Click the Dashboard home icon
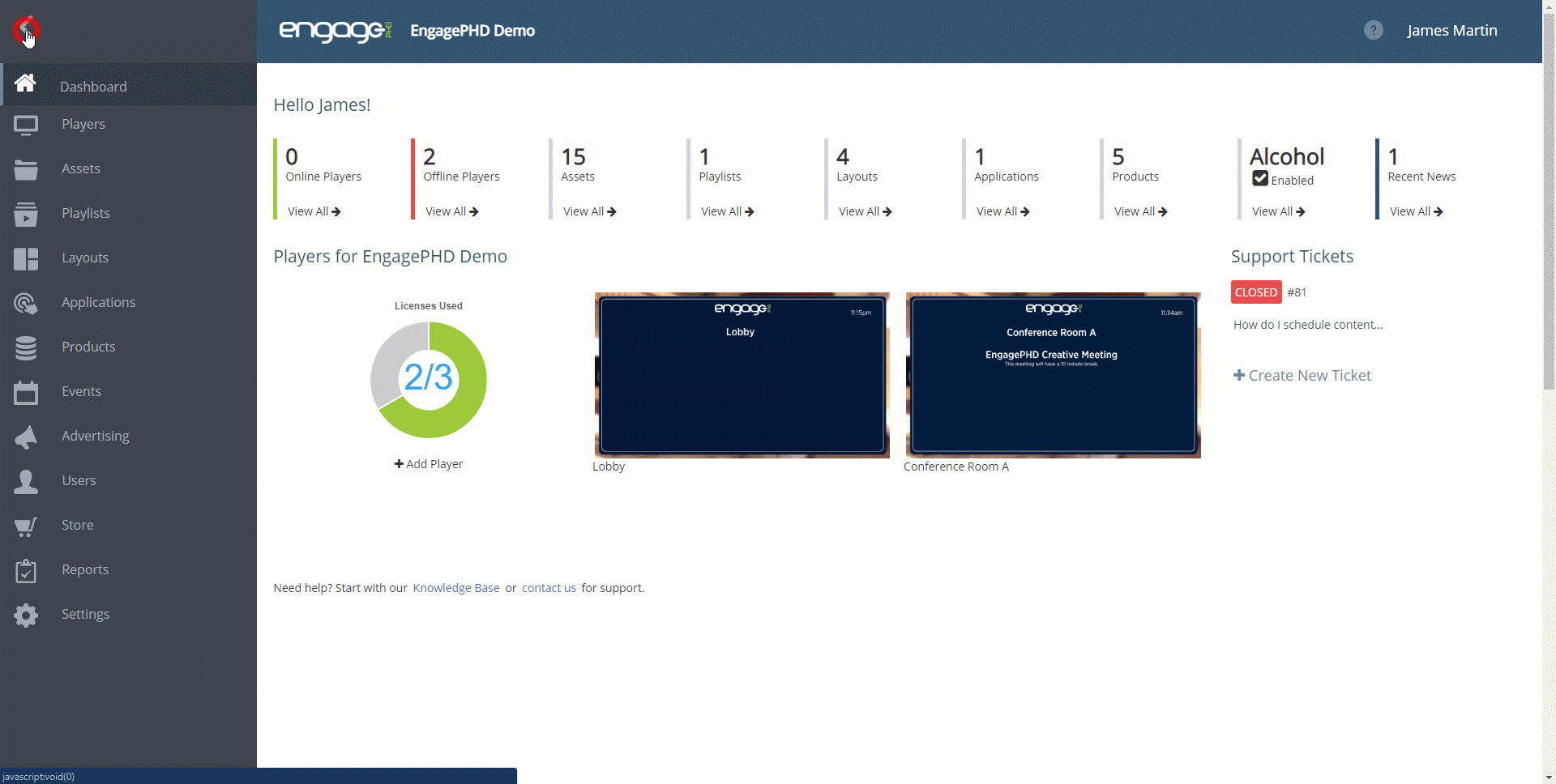Viewport: 1556px width, 784px height. point(25,83)
